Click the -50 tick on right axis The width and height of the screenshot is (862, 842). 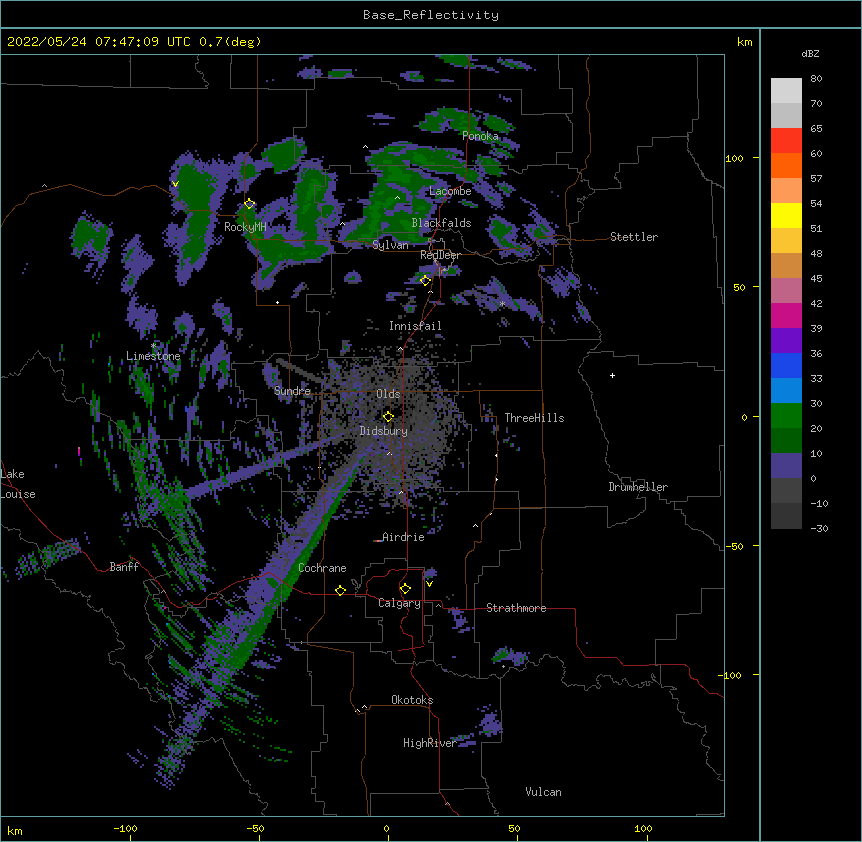pyautogui.click(x=734, y=546)
